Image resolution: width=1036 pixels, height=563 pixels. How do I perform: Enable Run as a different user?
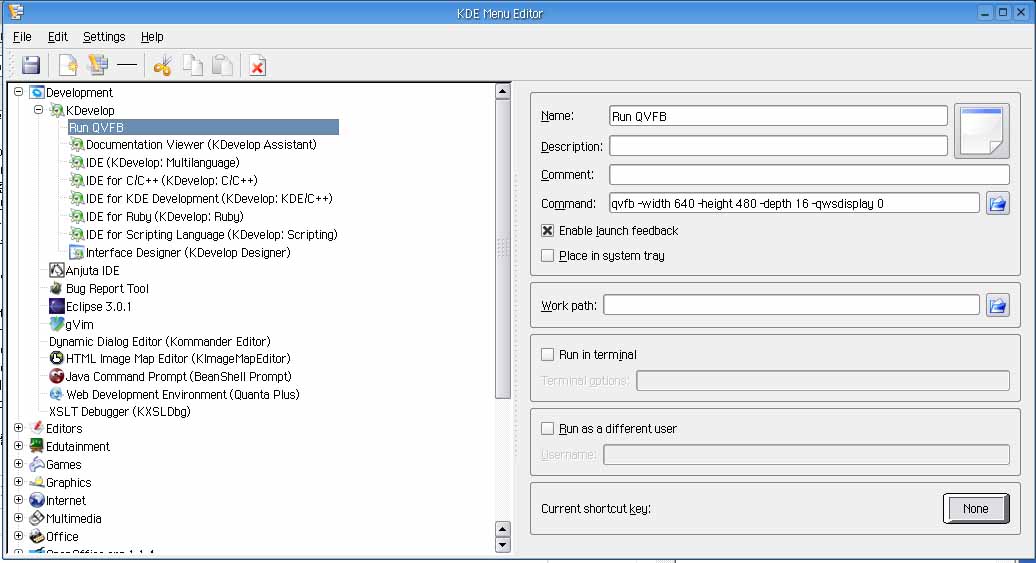click(547, 429)
